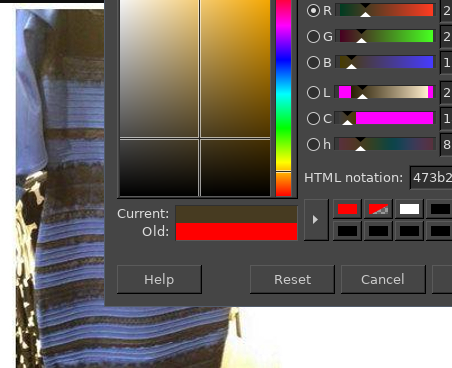This screenshot has height=368, width=452.
Task: Click the Cancel button
Action: 383,279
